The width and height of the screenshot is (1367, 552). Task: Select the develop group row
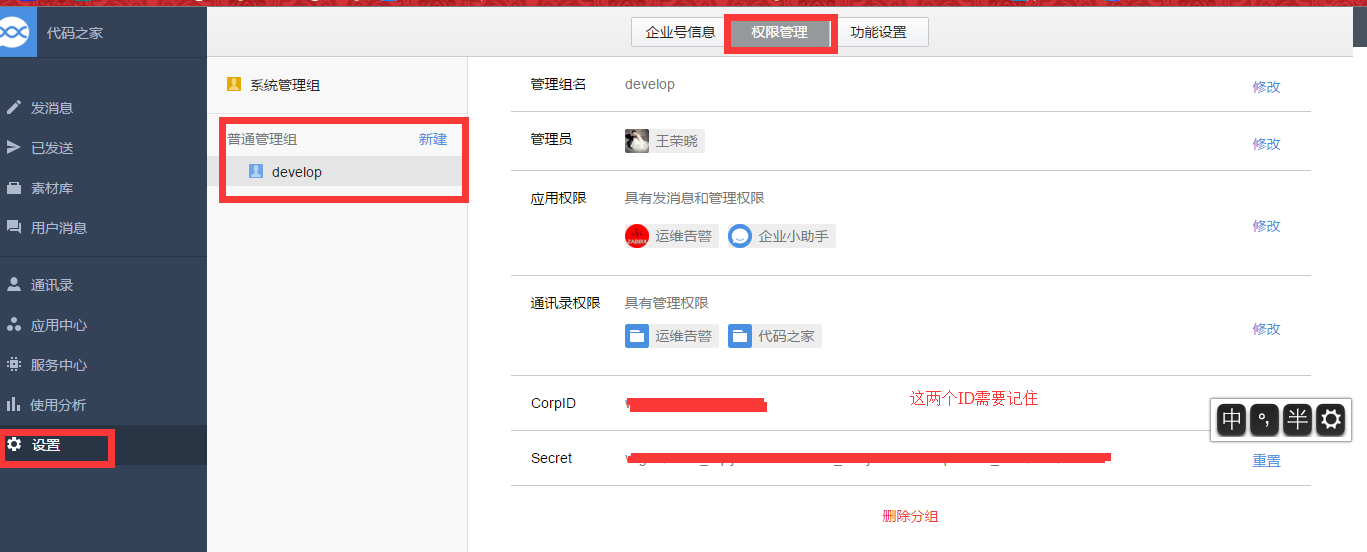point(337,172)
